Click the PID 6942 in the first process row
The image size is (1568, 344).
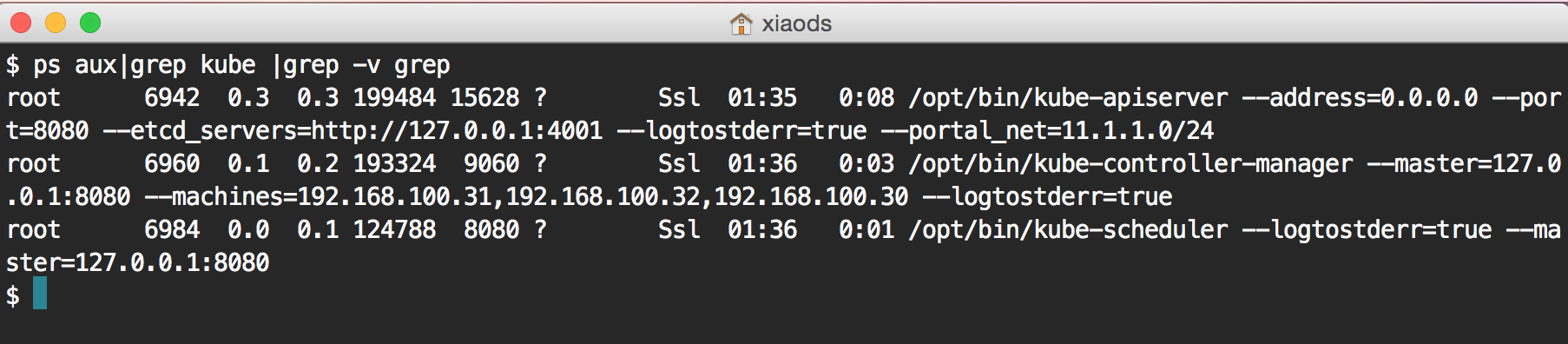coord(172,97)
